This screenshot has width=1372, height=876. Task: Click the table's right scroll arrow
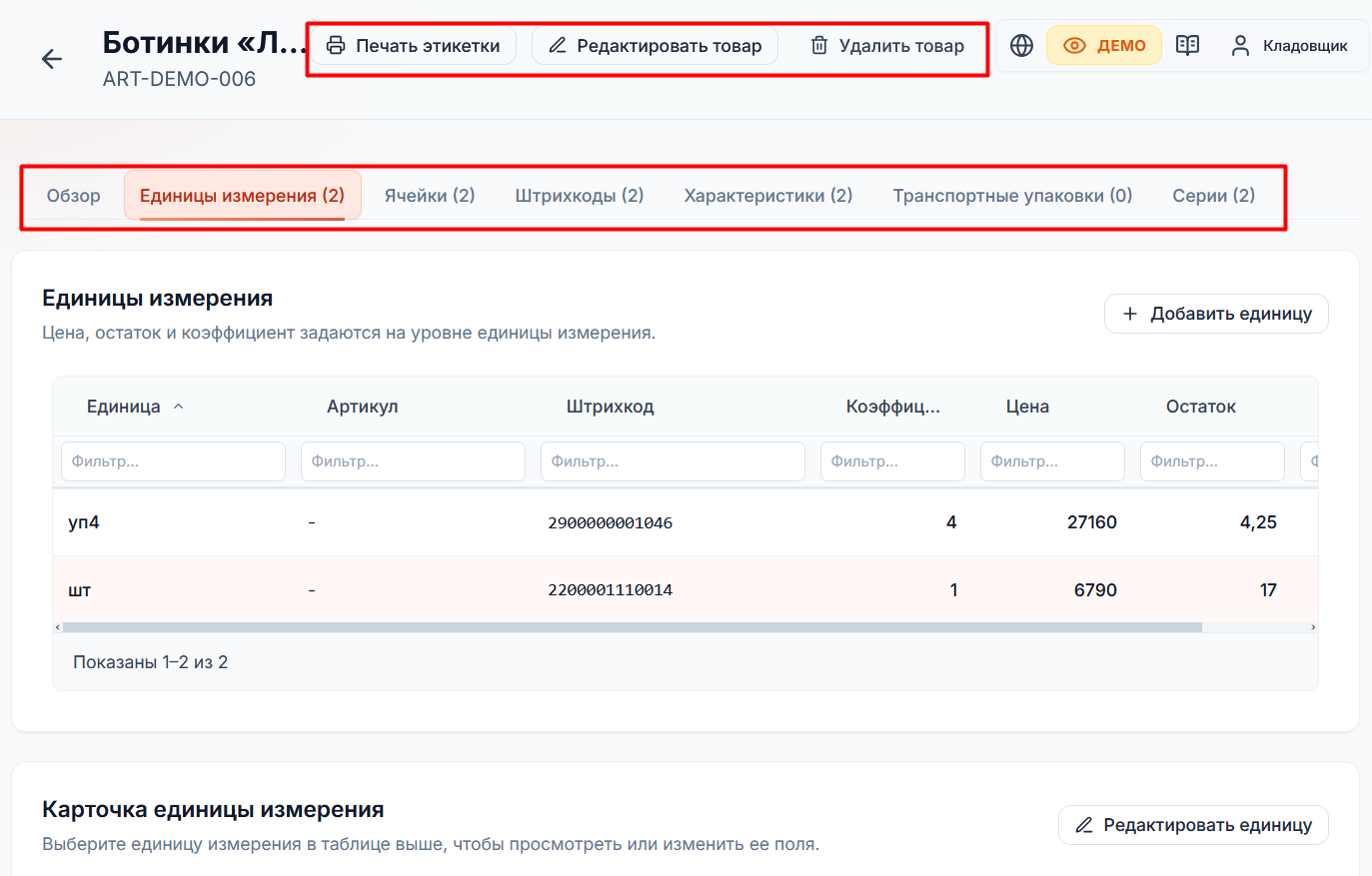coord(1312,627)
